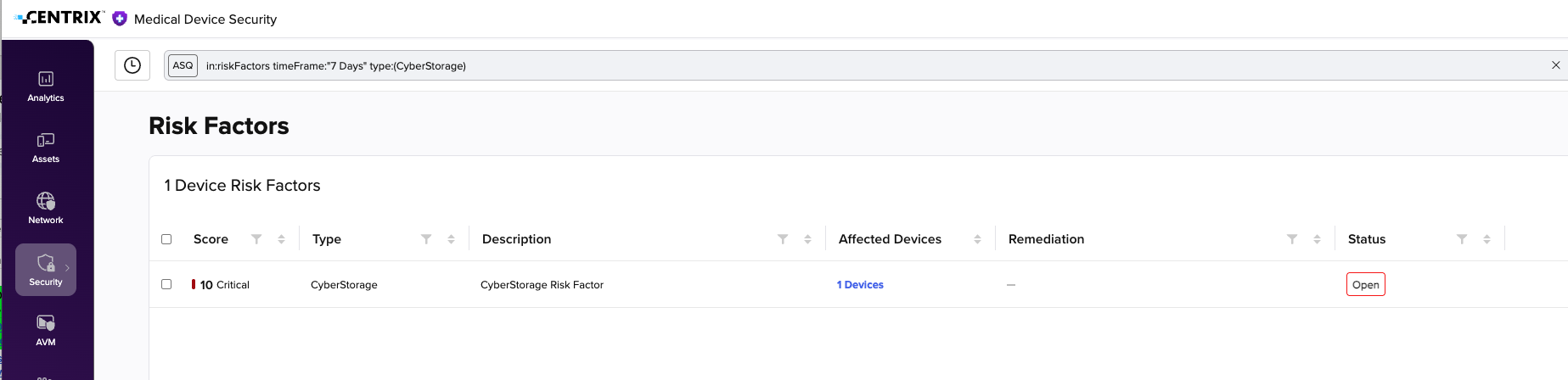Click the Remediation column filter icon
This screenshot has width=1568, height=380.
click(1292, 239)
